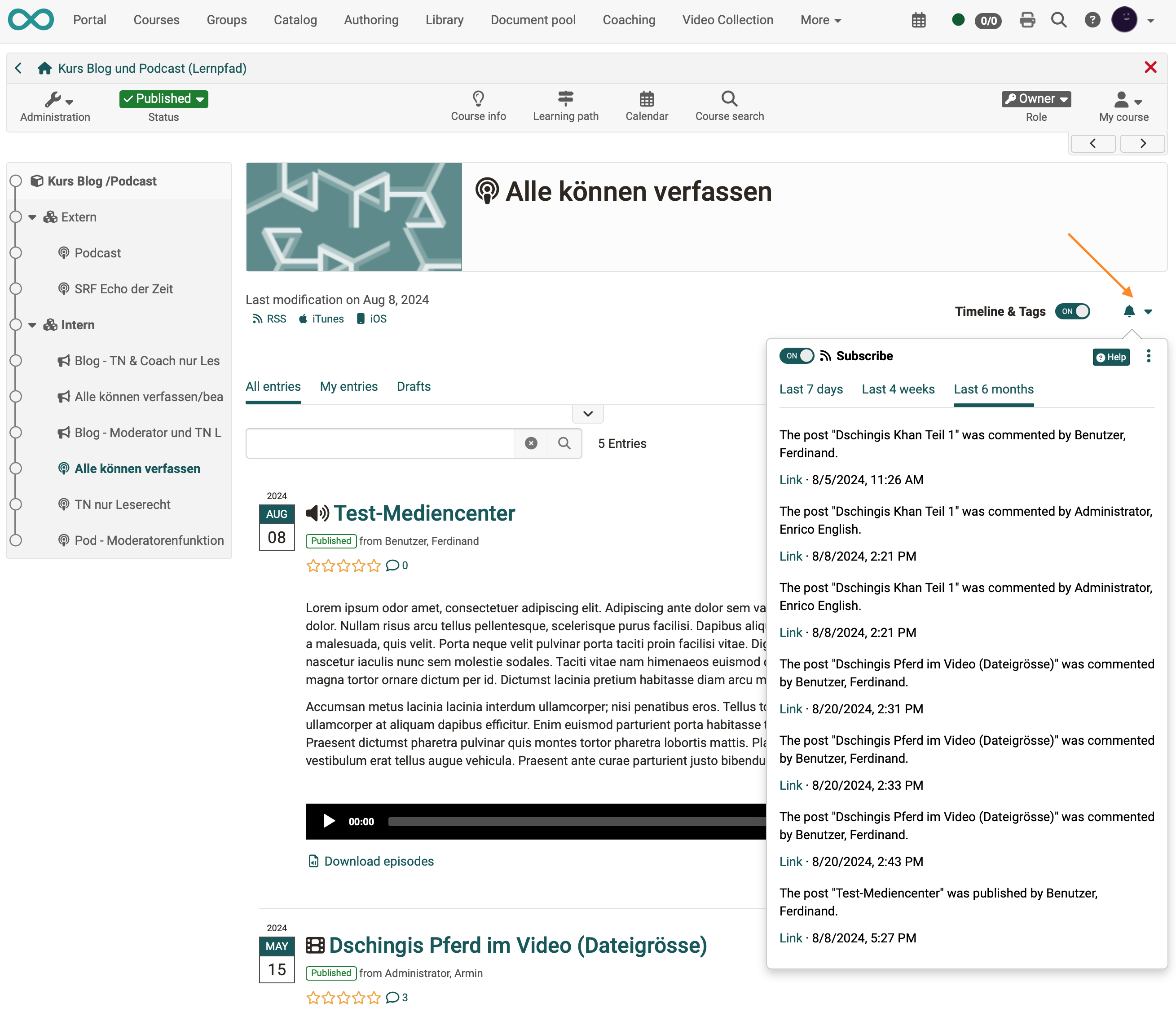Screen dimensions: 1176x1017
Task: Expand the Owner role dropdown
Action: pyautogui.click(x=1036, y=99)
